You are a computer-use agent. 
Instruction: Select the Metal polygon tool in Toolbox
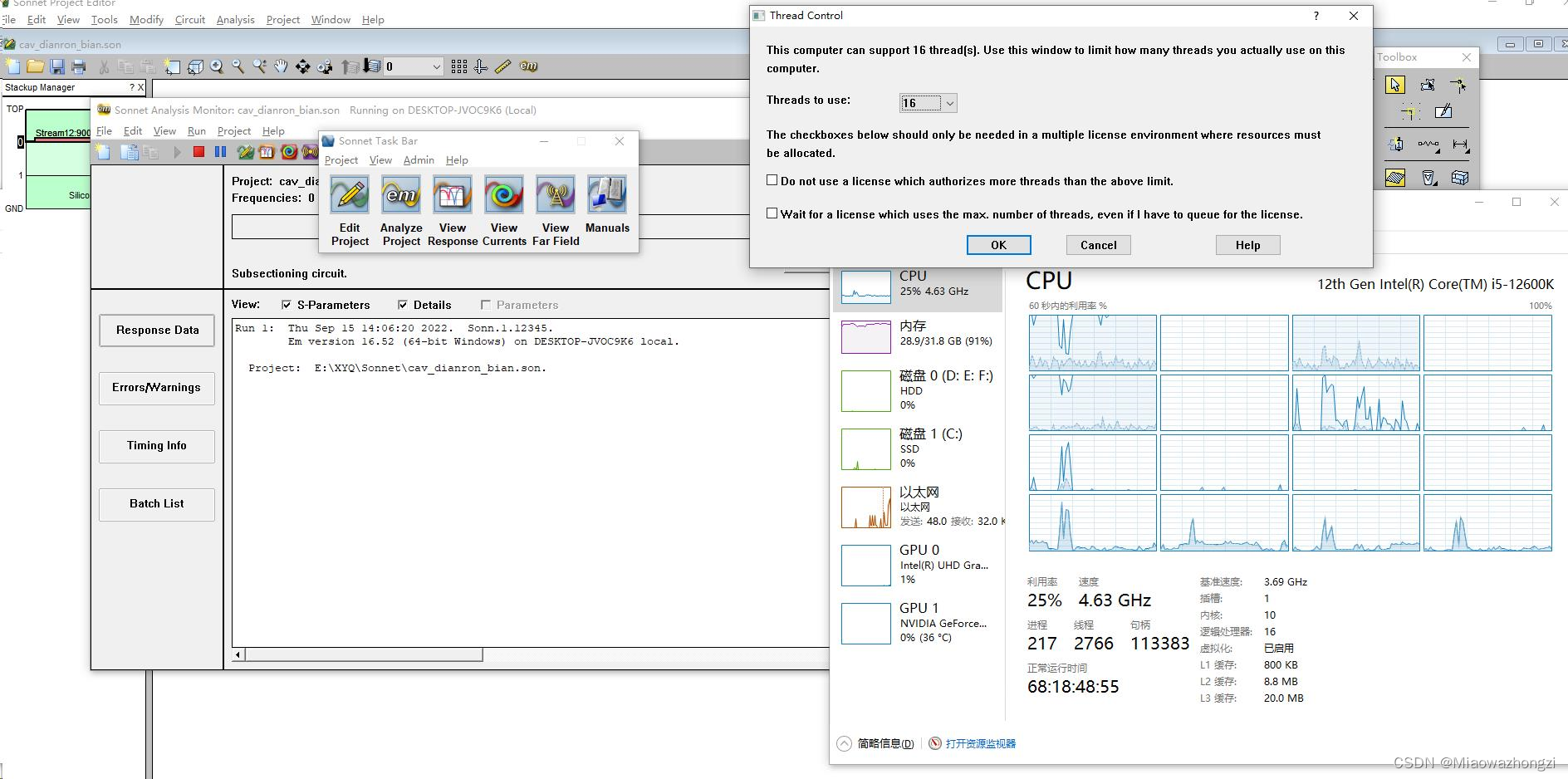click(1395, 178)
